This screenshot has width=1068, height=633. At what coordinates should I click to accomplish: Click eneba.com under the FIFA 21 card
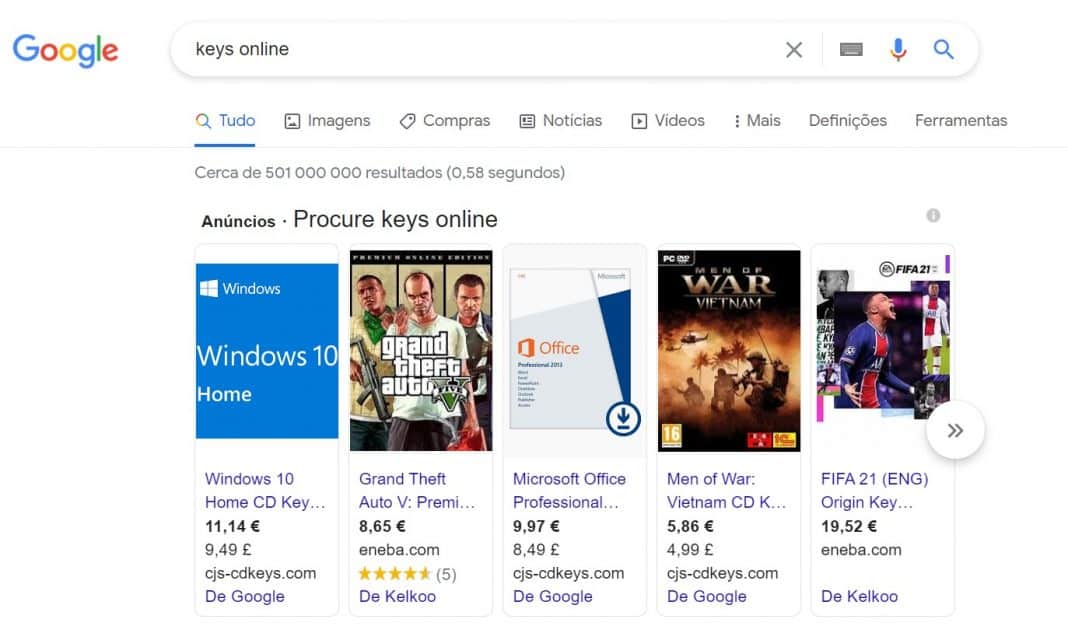coord(861,550)
